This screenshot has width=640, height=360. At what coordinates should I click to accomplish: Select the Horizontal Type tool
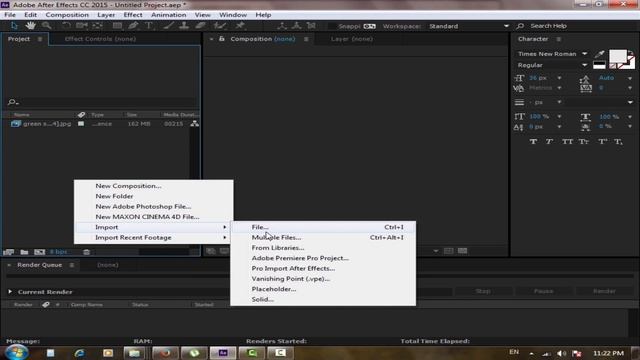149,26
